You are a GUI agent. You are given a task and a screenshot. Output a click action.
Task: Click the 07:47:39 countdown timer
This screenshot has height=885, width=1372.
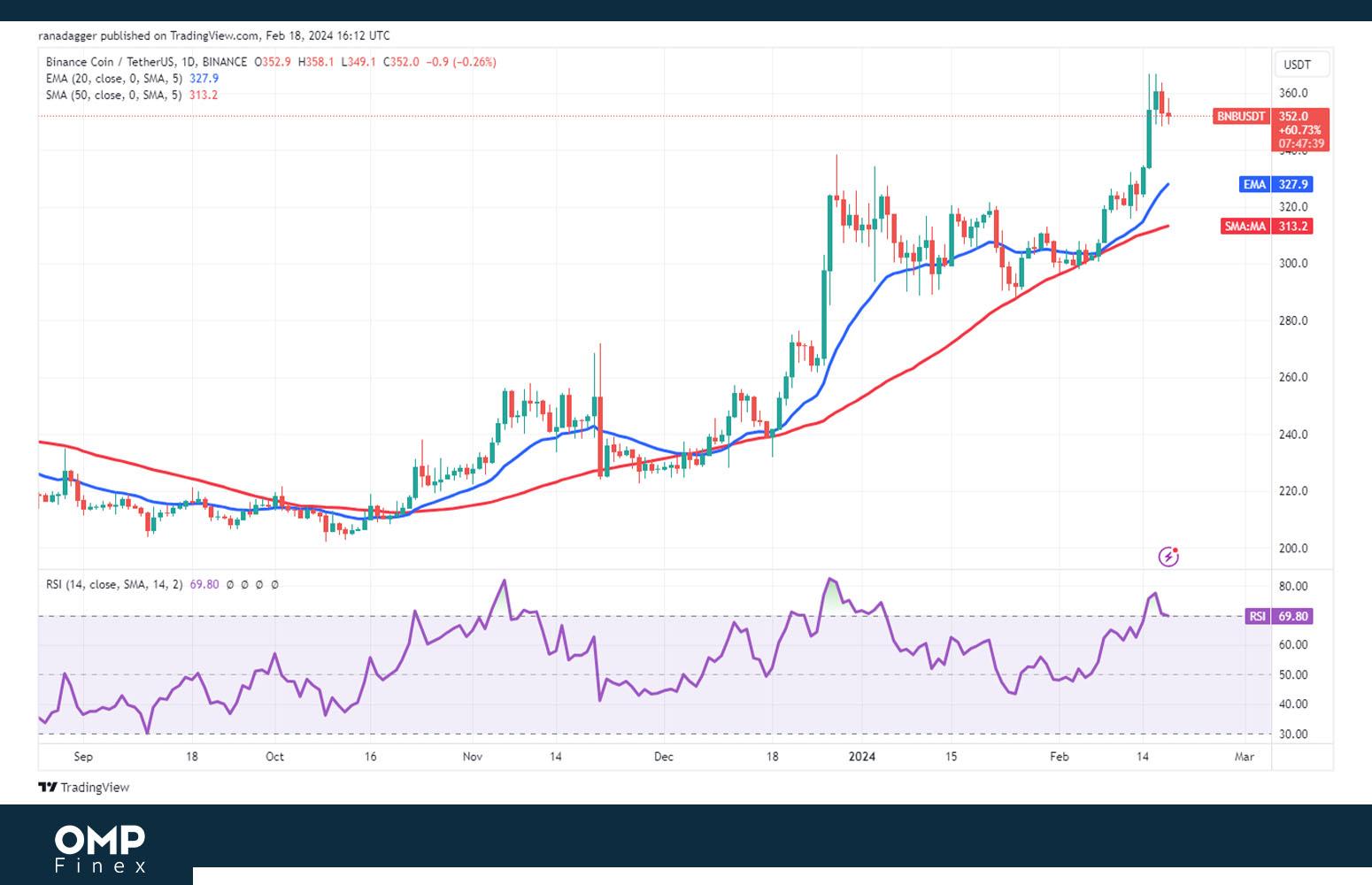(x=1301, y=143)
